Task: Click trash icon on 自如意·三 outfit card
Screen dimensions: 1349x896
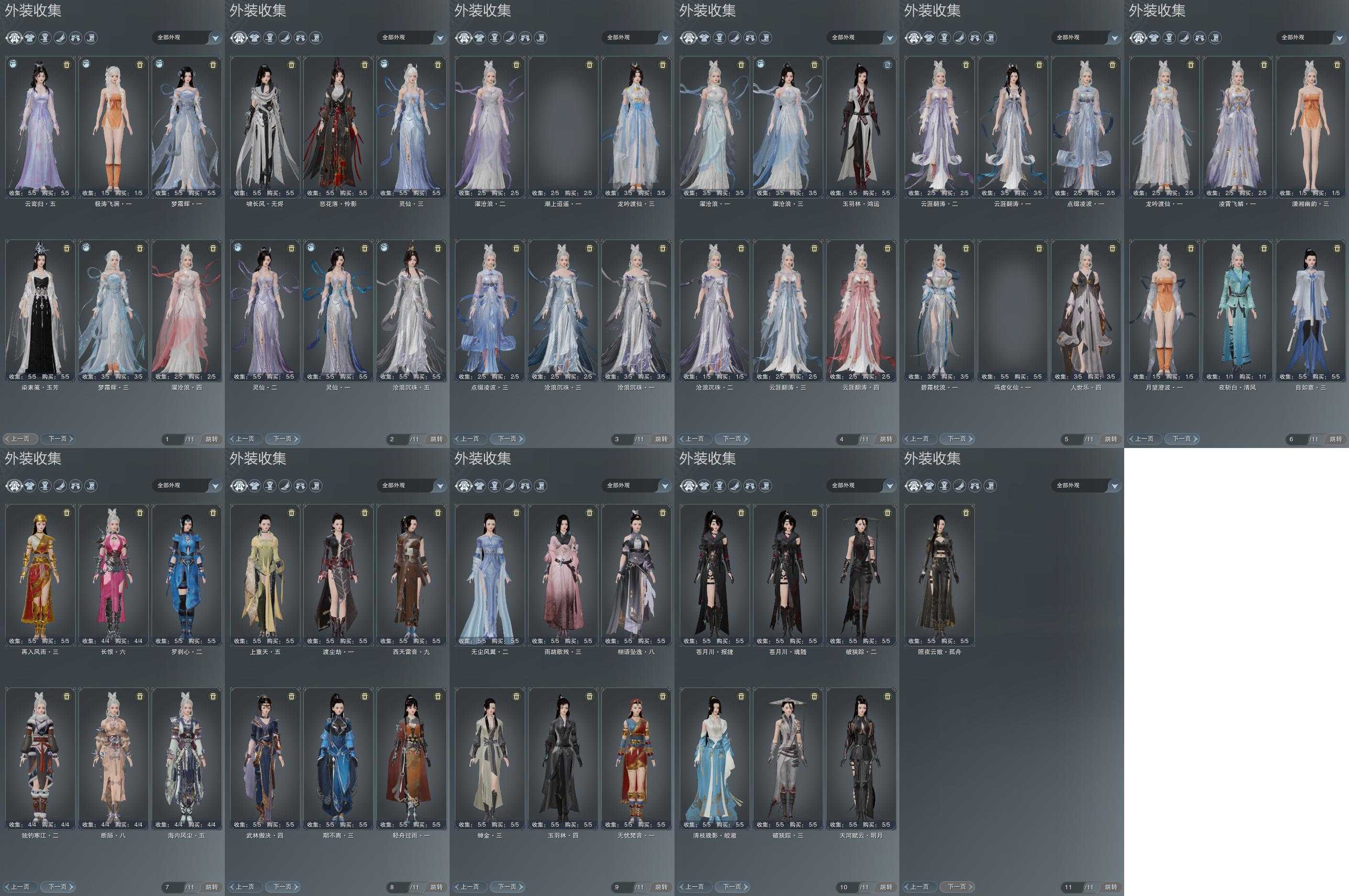Action: (1337, 248)
